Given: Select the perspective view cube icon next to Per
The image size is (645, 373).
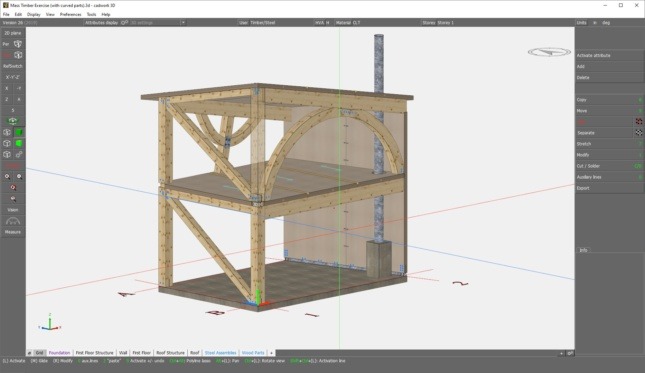Looking at the screenshot, I should tap(18, 44).
